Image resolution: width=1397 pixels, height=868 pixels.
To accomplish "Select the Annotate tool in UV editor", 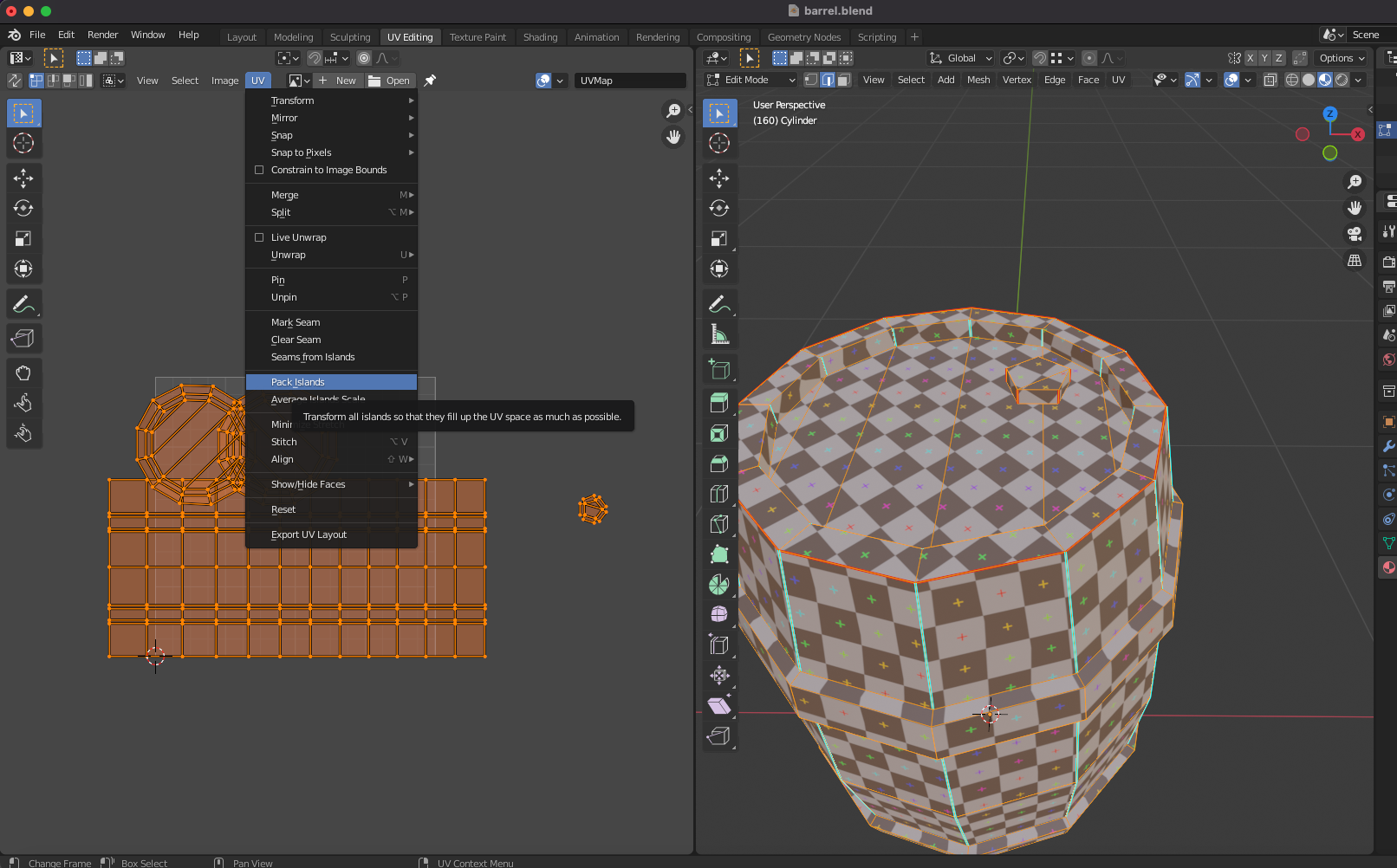I will (x=23, y=304).
